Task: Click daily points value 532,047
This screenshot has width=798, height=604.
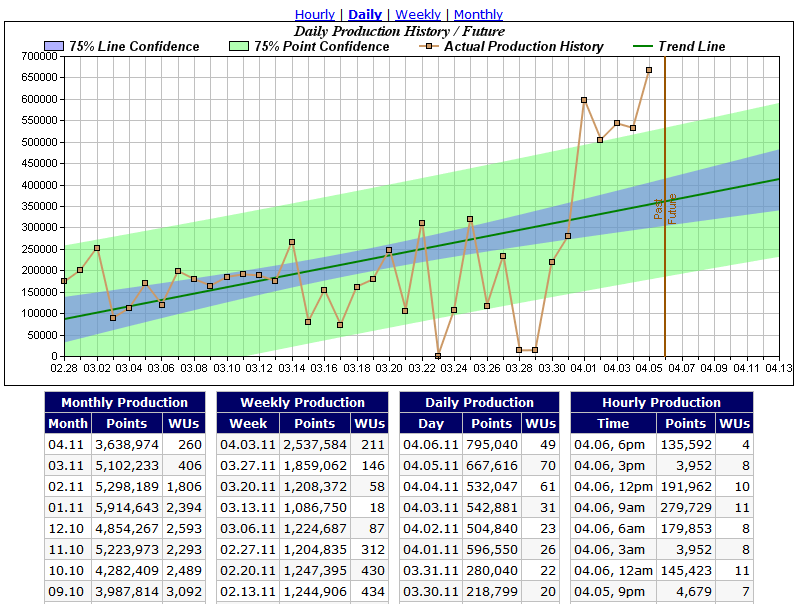Action: 492,486
